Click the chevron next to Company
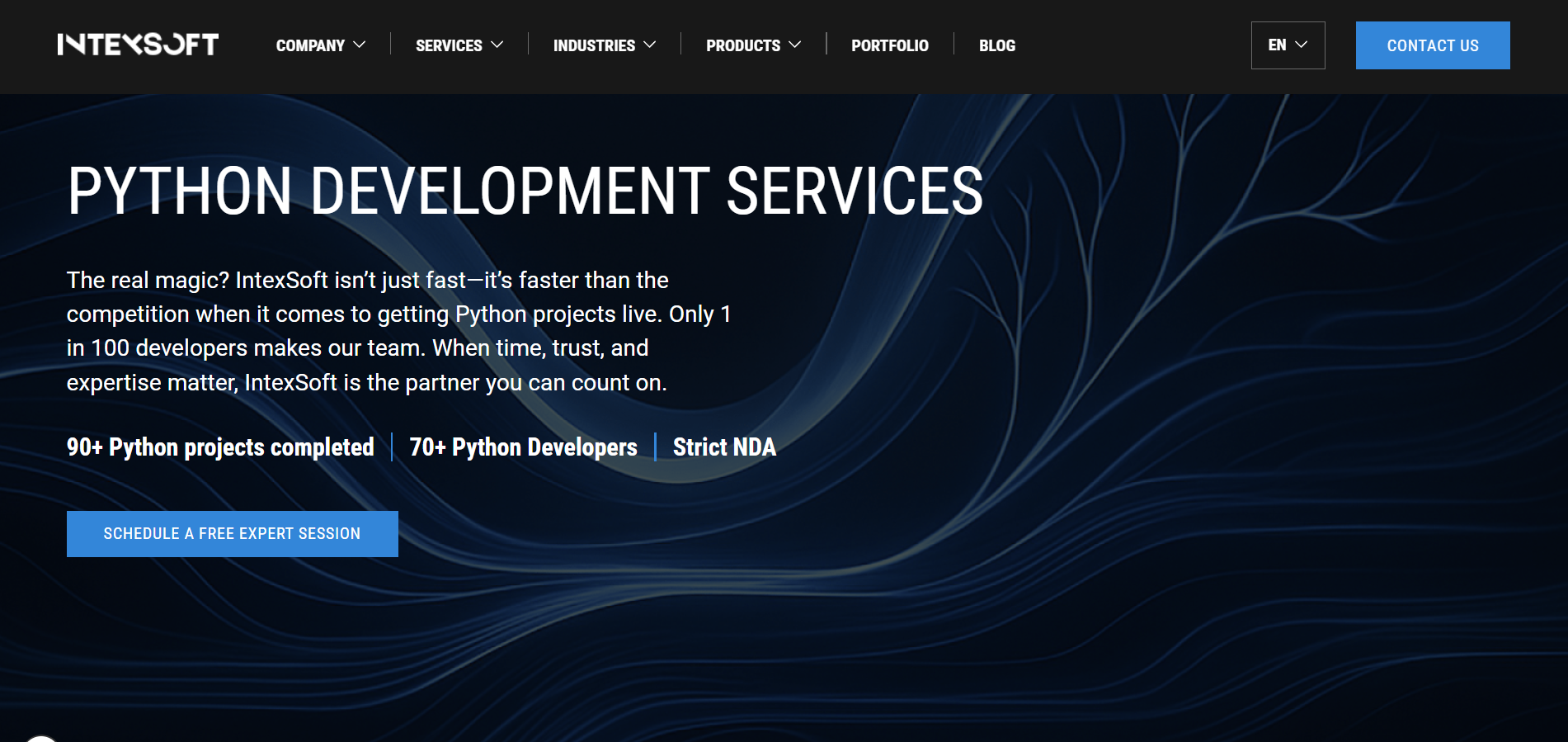Image resolution: width=1568 pixels, height=742 pixels. coord(360,45)
